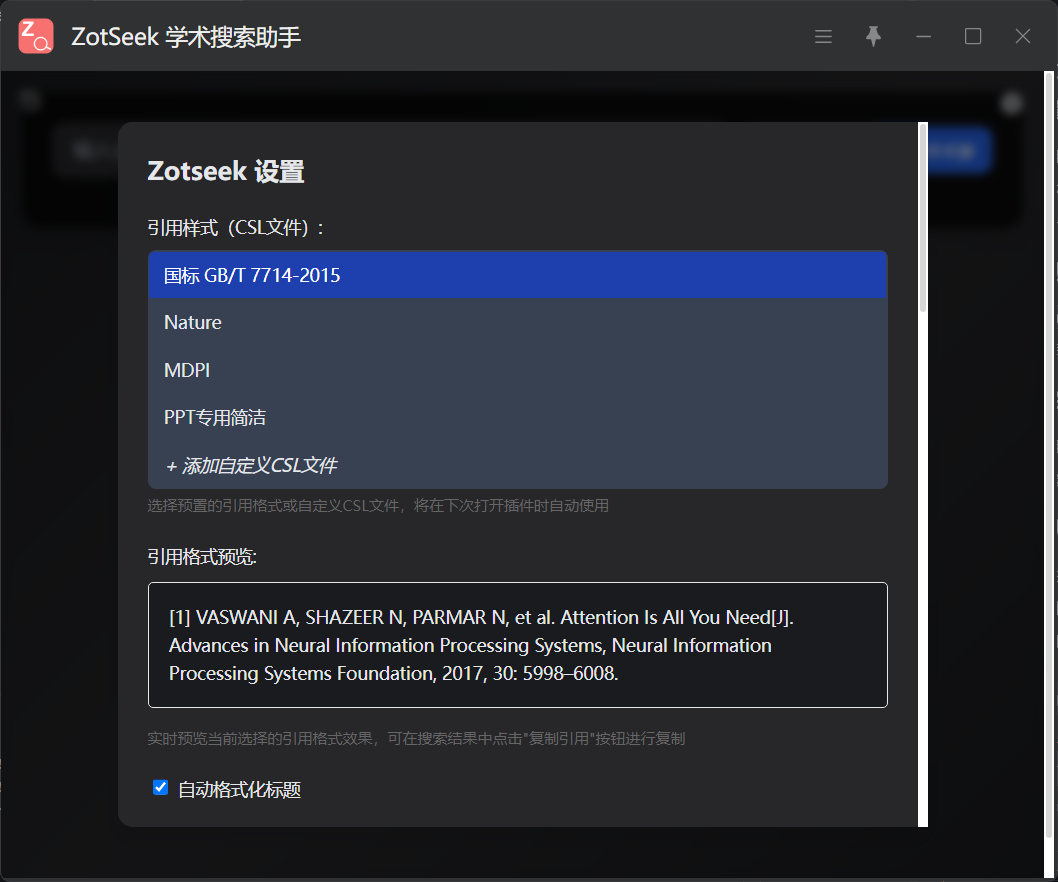
Task: Toggle the 自动格式化标题 checkbox
Action: (161, 788)
